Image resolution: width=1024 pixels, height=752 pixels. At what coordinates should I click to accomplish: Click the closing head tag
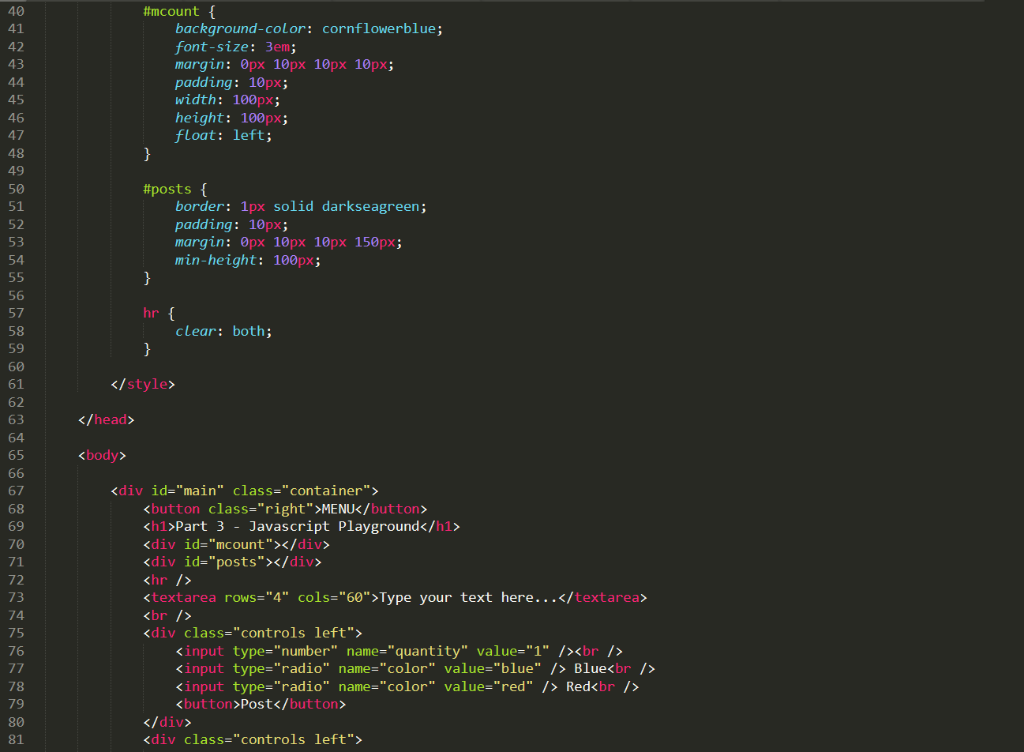[104, 419]
